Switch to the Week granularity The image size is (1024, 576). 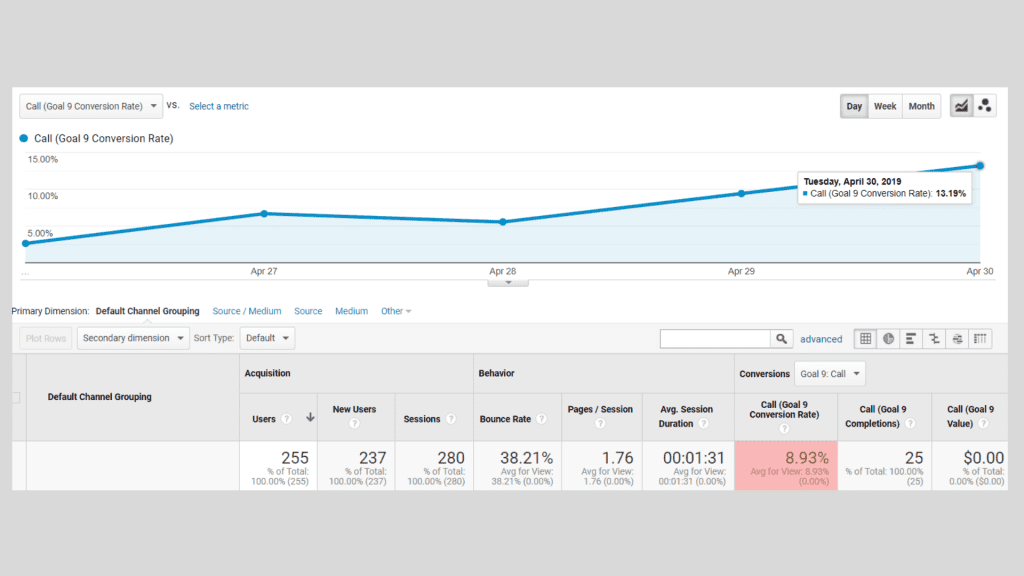(885, 106)
